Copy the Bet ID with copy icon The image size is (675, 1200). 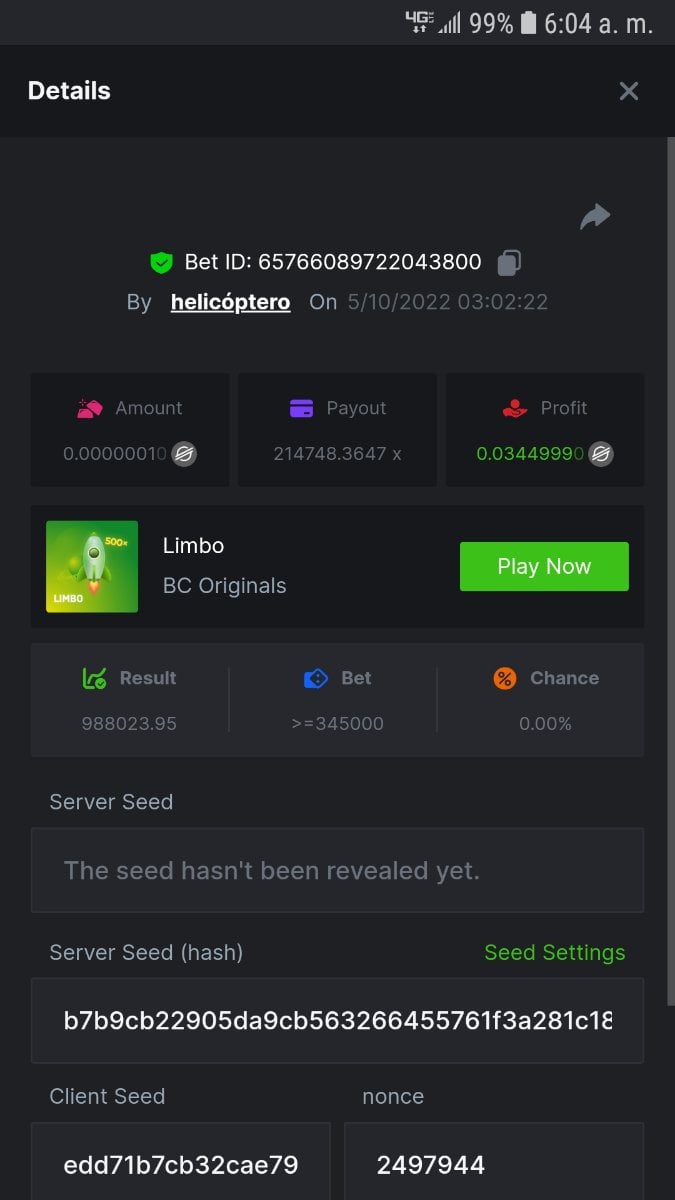509,263
